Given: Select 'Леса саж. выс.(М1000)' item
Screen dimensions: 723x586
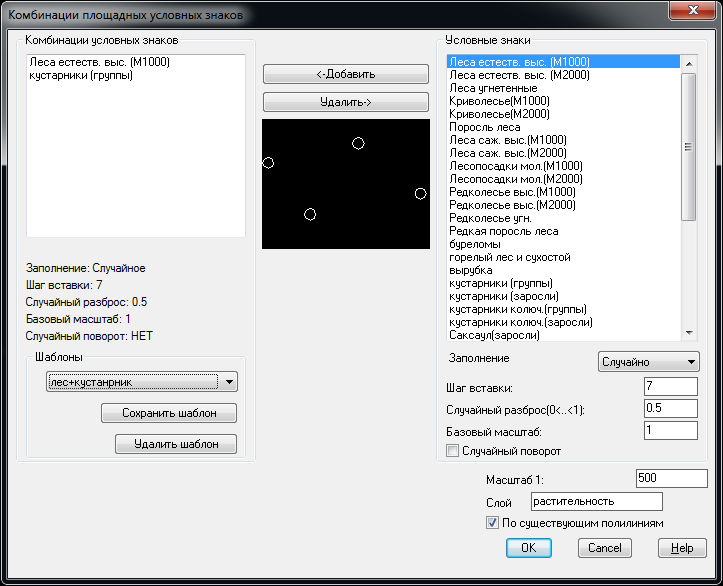Looking at the screenshot, I should [563, 140].
